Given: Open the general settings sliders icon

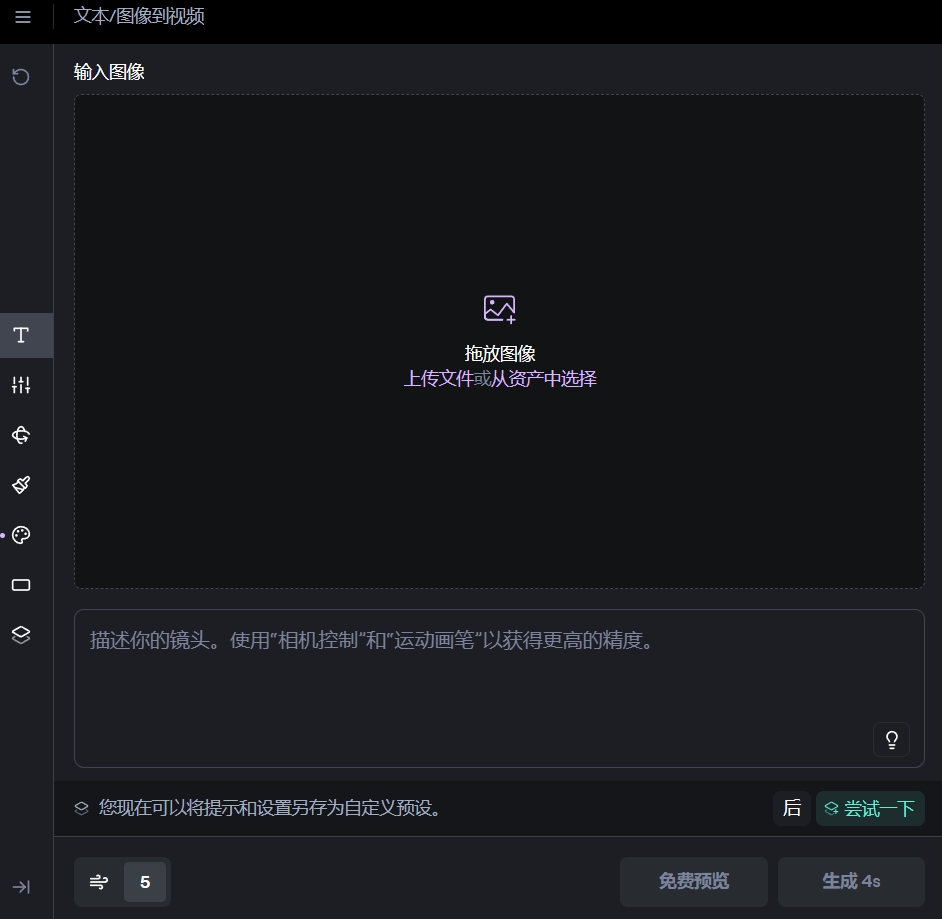Looking at the screenshot, I should pos(21,385).
